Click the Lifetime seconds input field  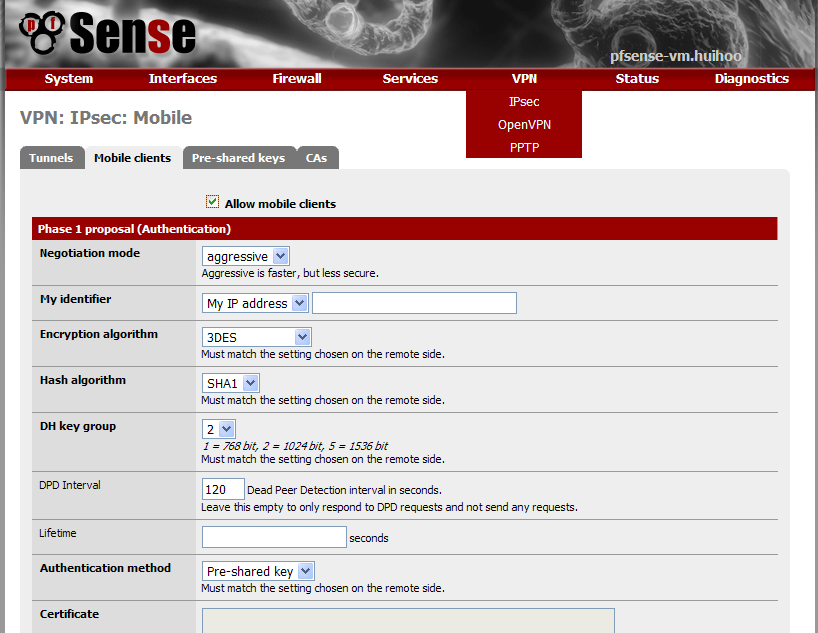[274, 537]
